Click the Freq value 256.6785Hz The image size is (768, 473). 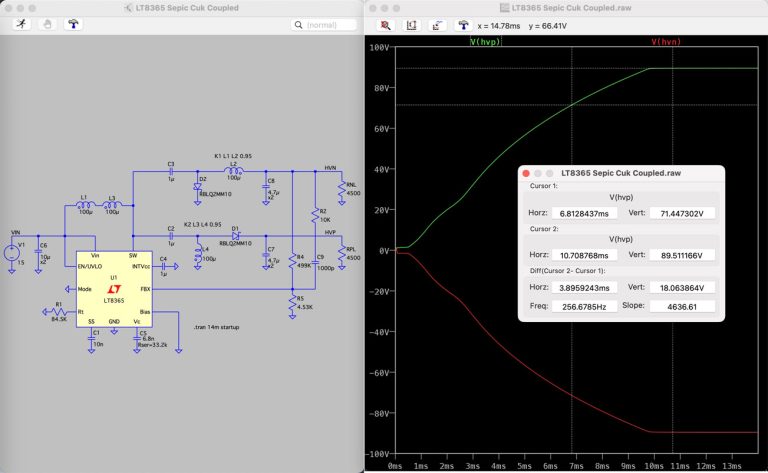[x=584, y=307]
